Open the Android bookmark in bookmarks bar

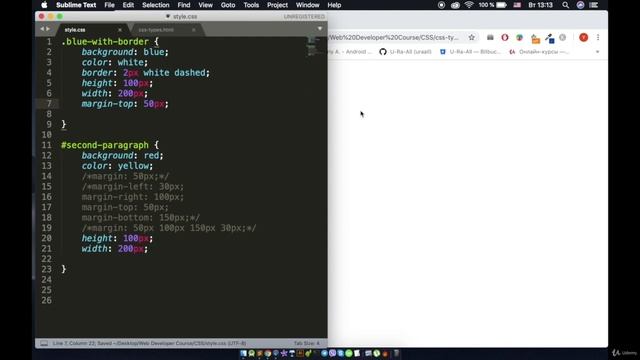coord(350,52)
